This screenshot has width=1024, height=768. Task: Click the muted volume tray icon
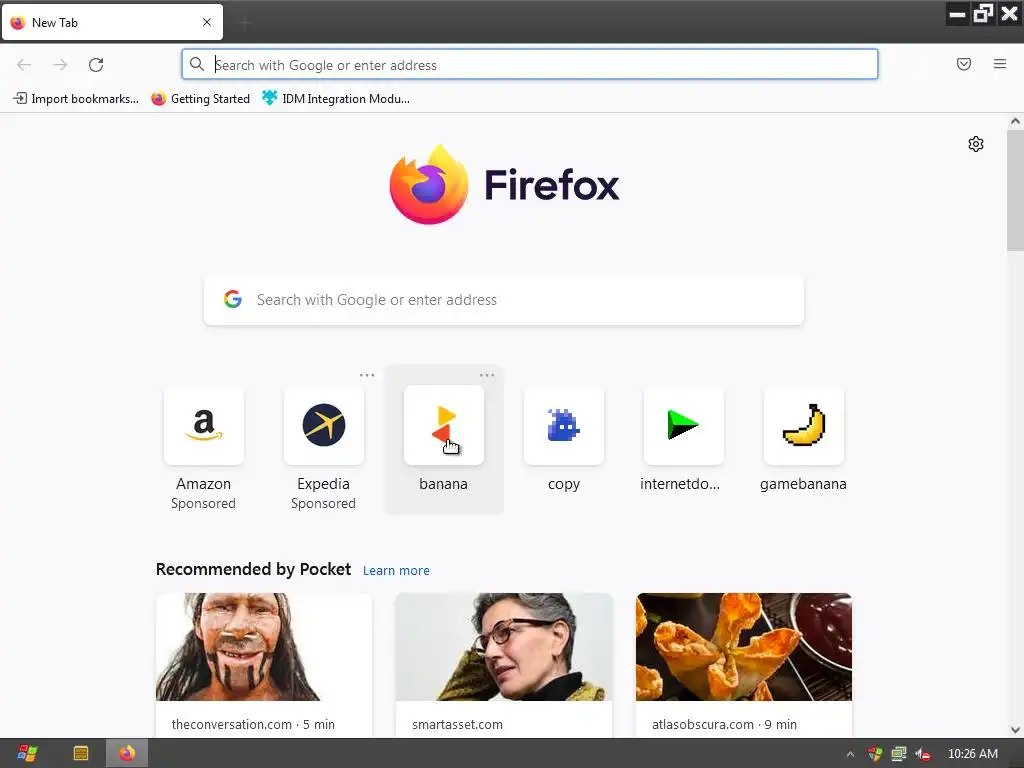[923, 754]
